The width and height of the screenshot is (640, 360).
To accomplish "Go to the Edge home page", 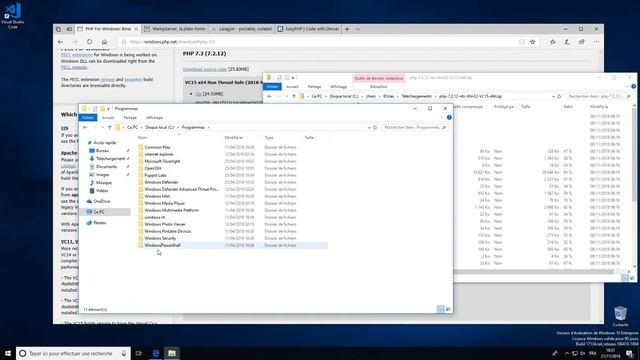I will point(104,42).
